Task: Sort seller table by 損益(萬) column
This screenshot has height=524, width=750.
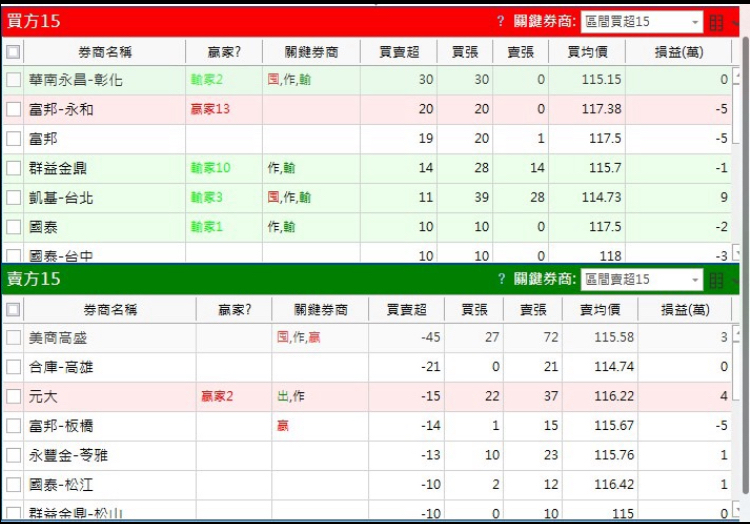Action: coord(685,310)
